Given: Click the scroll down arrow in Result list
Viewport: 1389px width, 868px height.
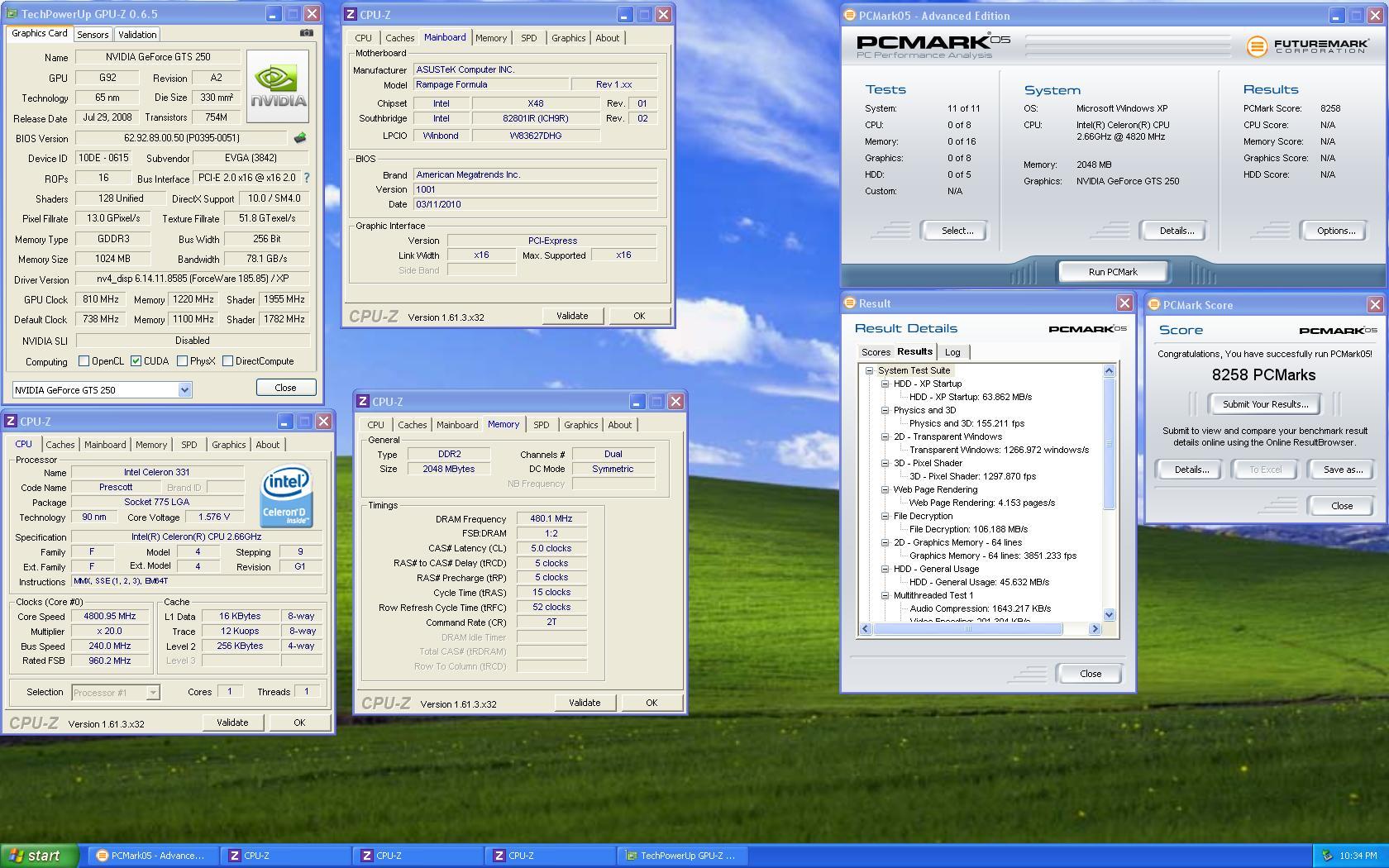Looking at the screenshot, I should point(1110,615).
